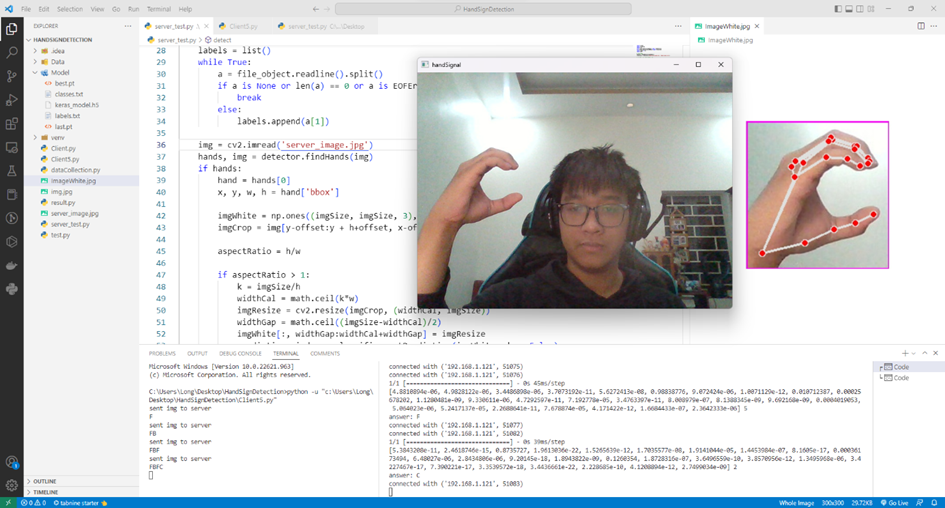Open more actions menu of Explorer panel
Image resolution: width=945 pixels, height=508 pixels.
128,26
